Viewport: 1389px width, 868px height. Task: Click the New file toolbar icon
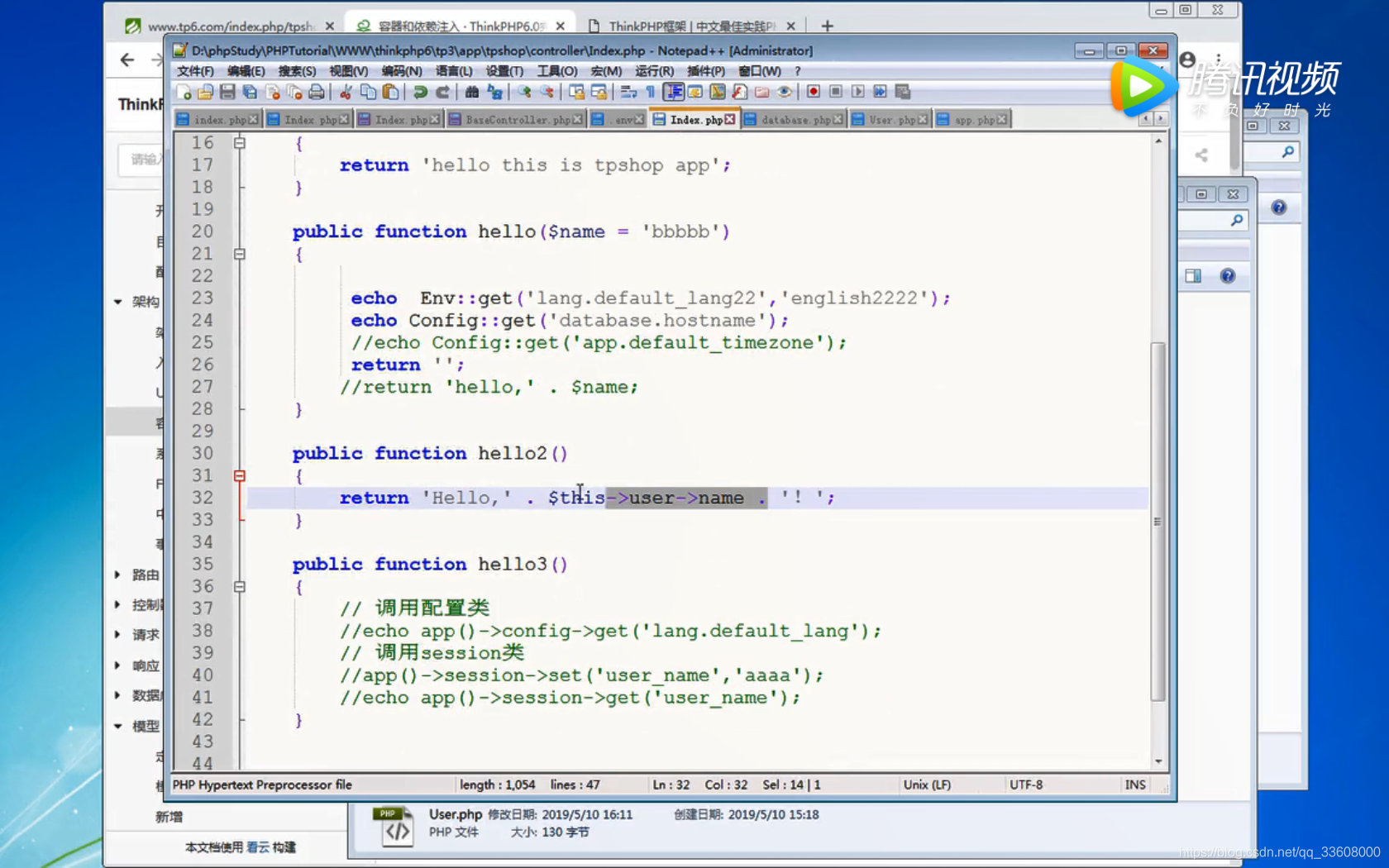[x=184, y=92]
